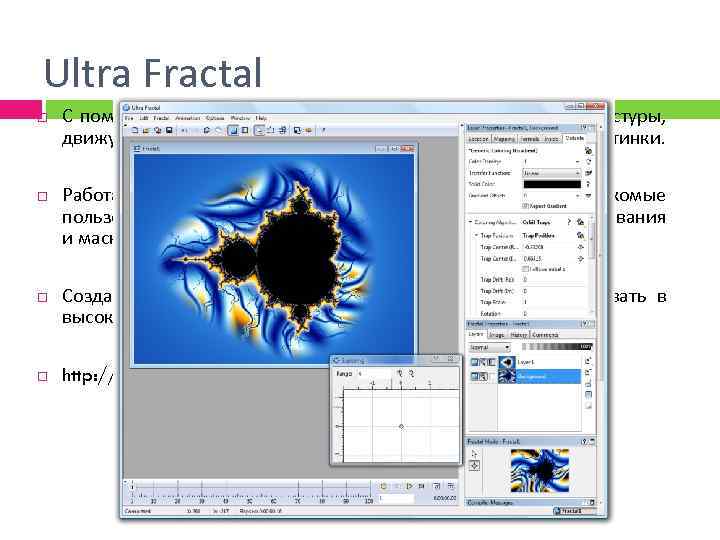Open the Window menu
The height and width of the screenshot is (540, 720).
(240, 118)
